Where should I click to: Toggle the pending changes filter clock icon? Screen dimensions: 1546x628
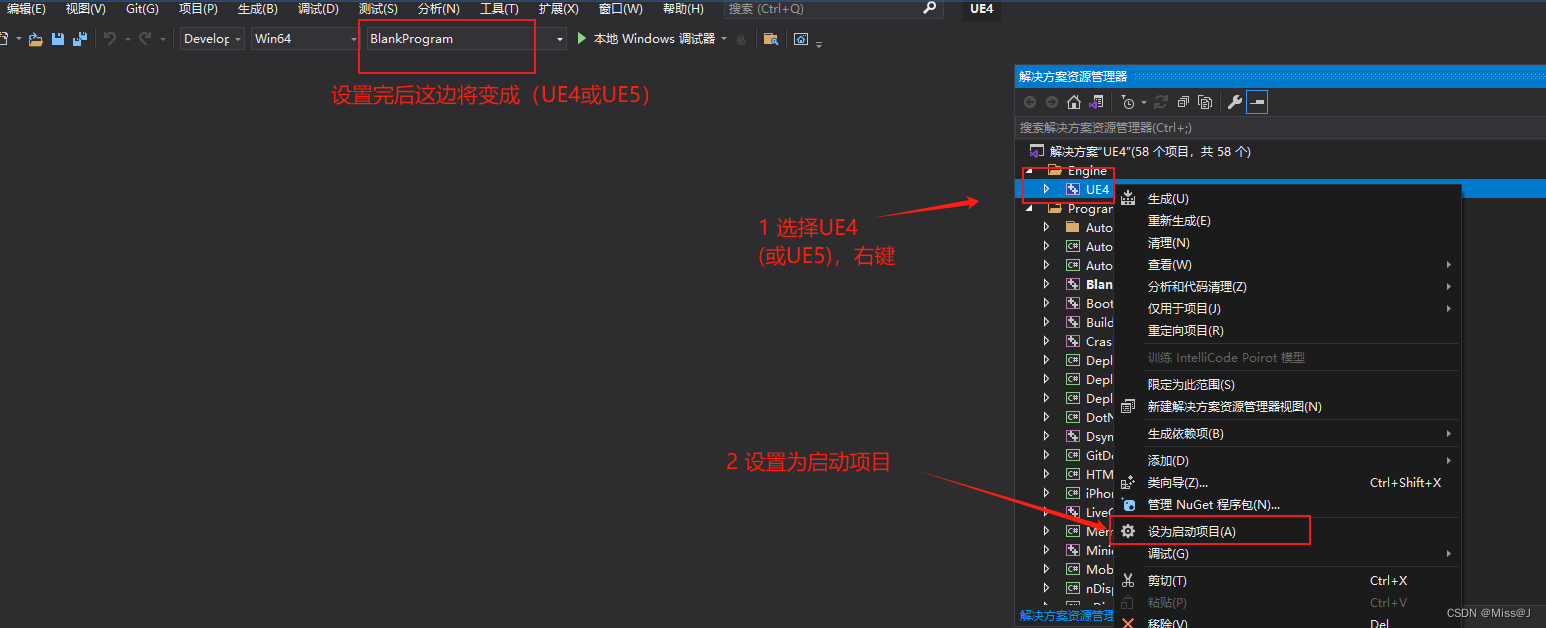pyautogui.click(x=1126, y=101)
